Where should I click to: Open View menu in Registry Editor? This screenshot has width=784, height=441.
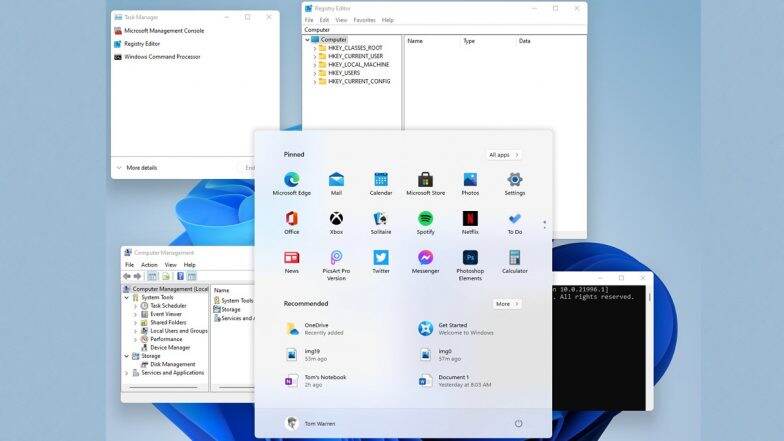coord(341,20)
